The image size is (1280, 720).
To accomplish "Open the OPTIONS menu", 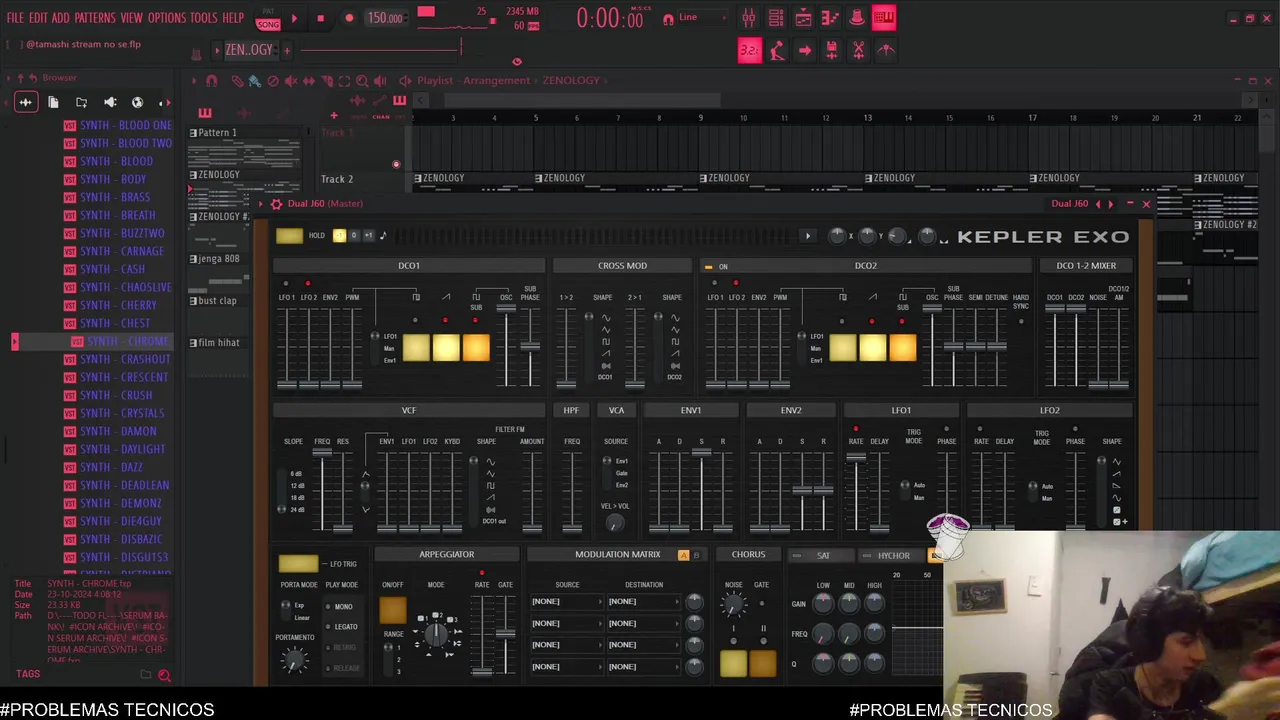I will tap(167, 18).
